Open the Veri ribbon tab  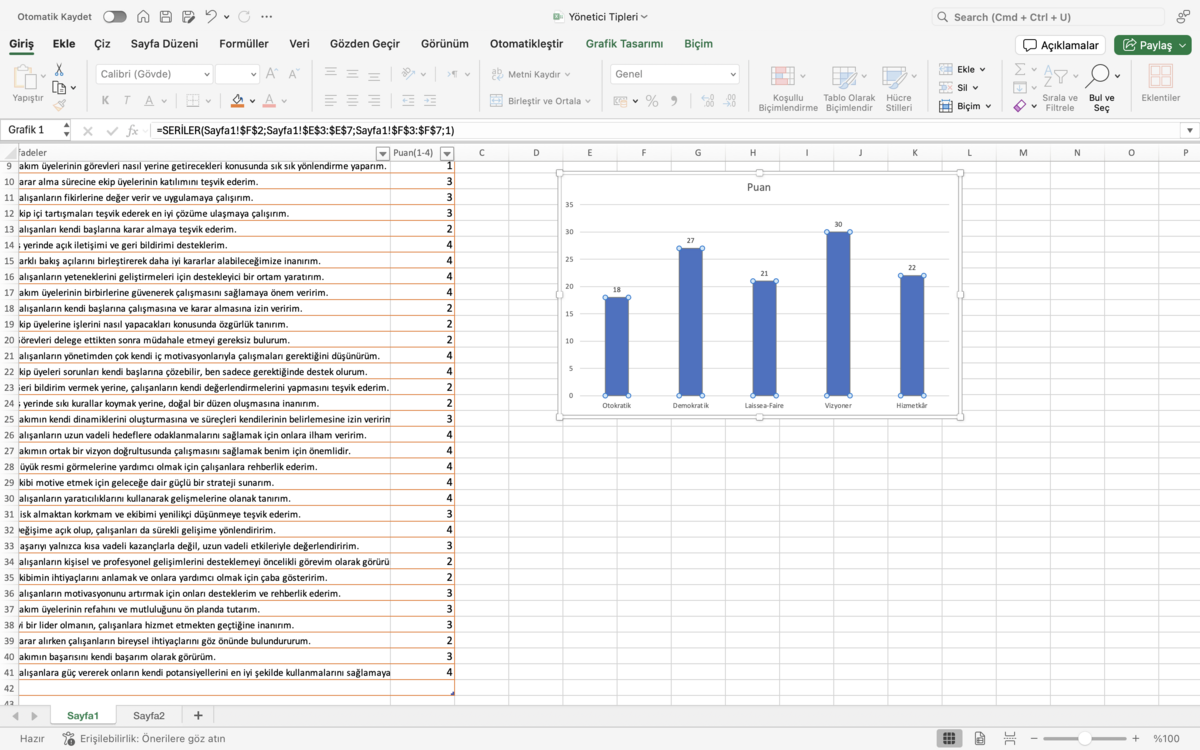299,44
